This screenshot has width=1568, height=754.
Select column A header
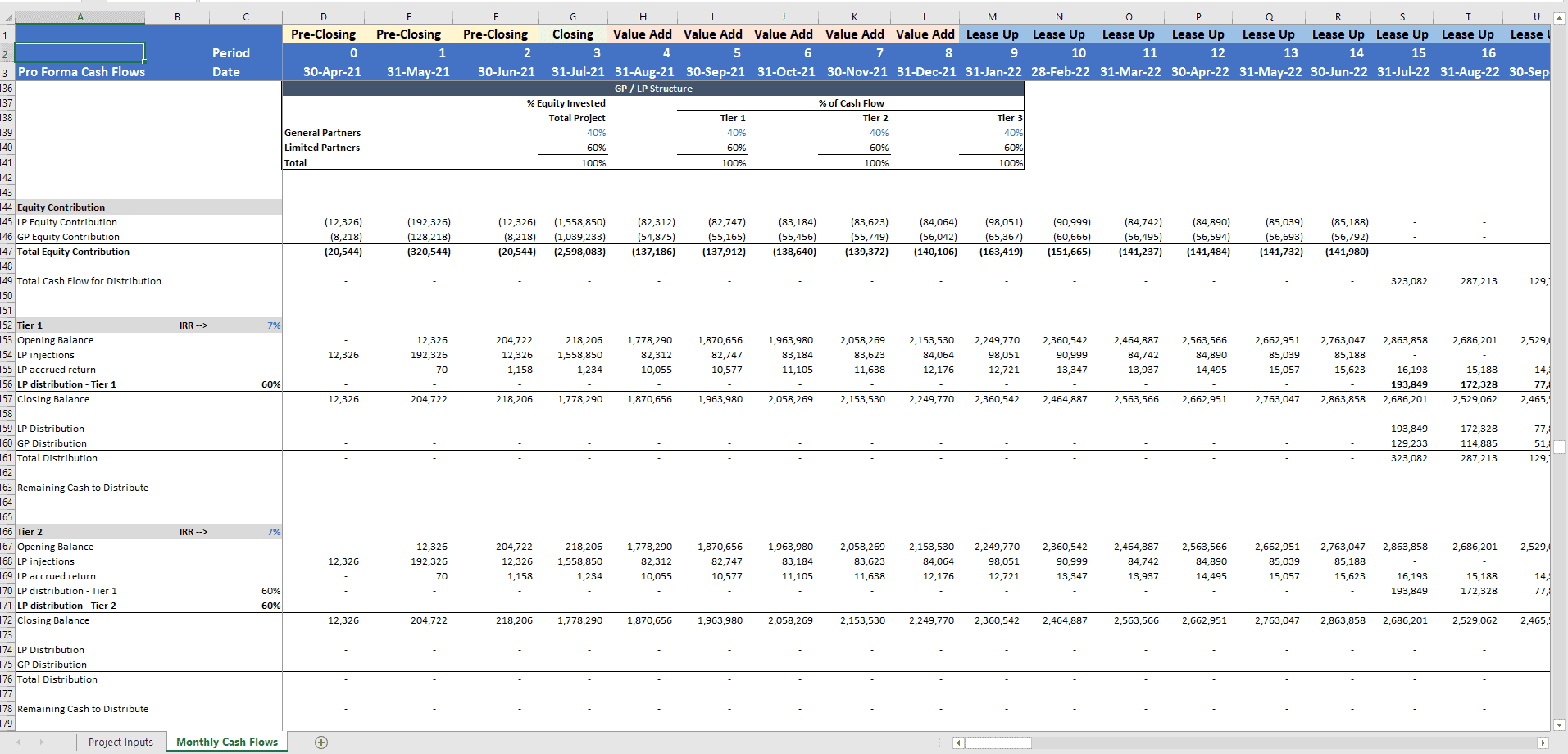click(80, 17)
